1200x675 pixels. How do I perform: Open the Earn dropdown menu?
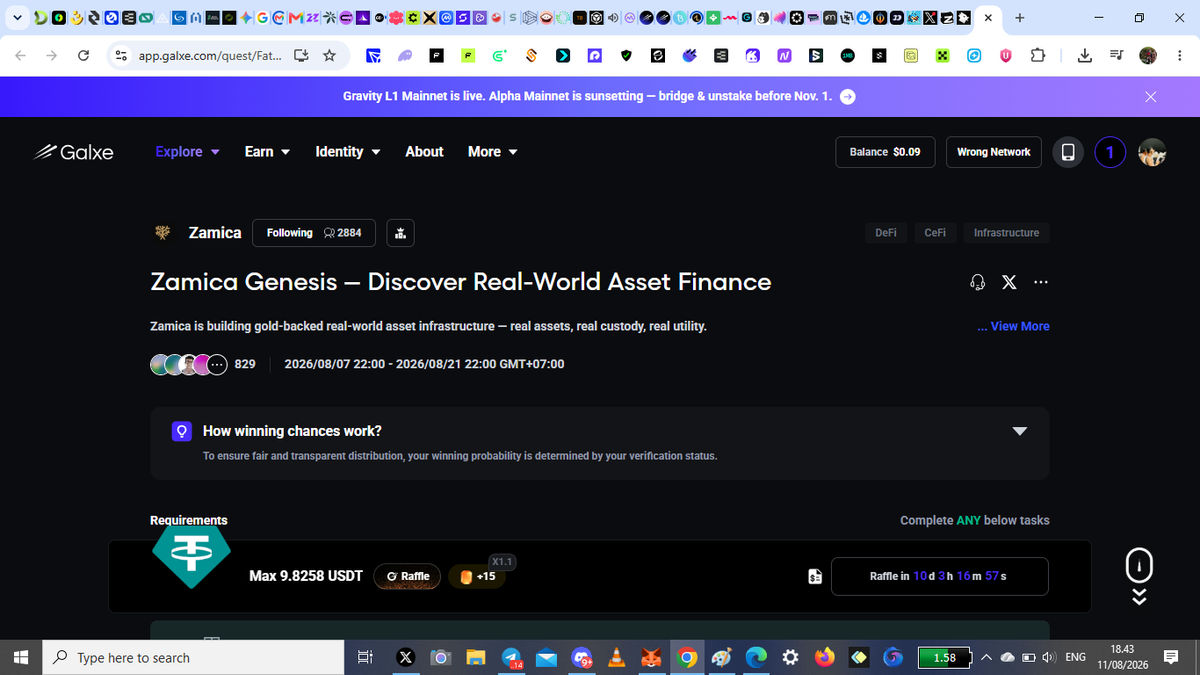click(267, 152)
